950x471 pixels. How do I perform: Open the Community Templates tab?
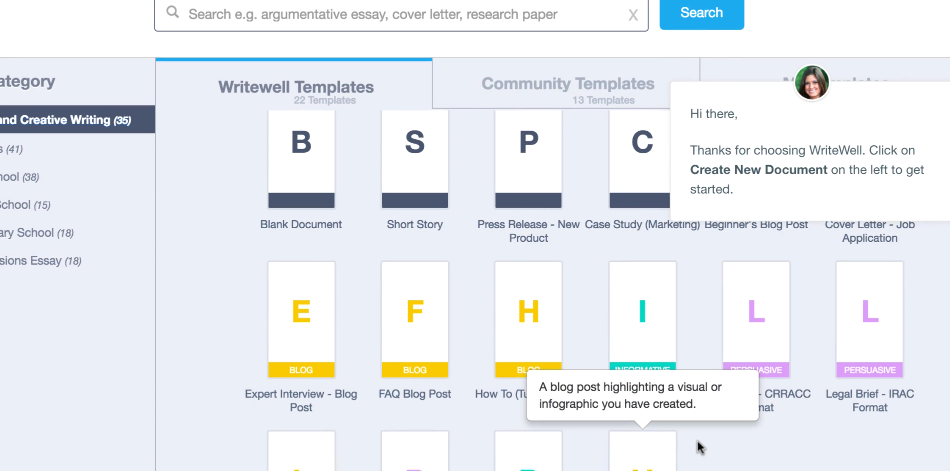pos(568,85)
